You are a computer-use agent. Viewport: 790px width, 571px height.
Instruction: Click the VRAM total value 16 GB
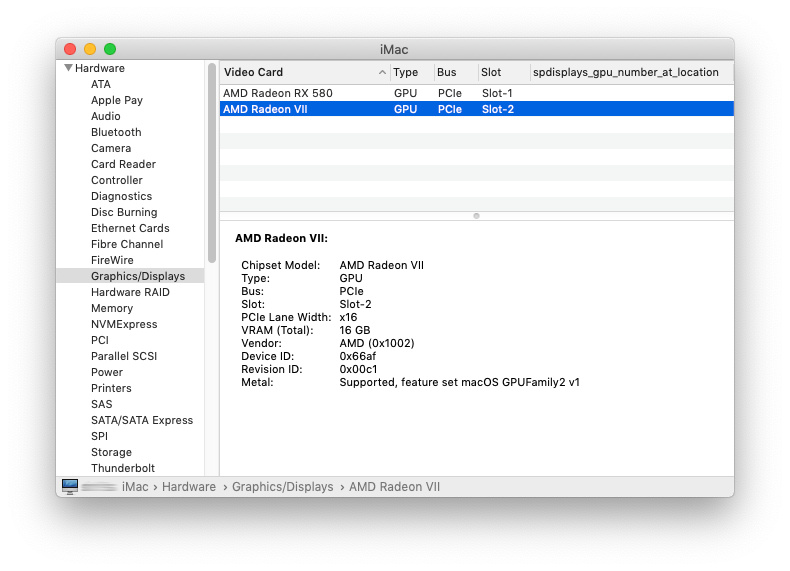click(355, 331)
